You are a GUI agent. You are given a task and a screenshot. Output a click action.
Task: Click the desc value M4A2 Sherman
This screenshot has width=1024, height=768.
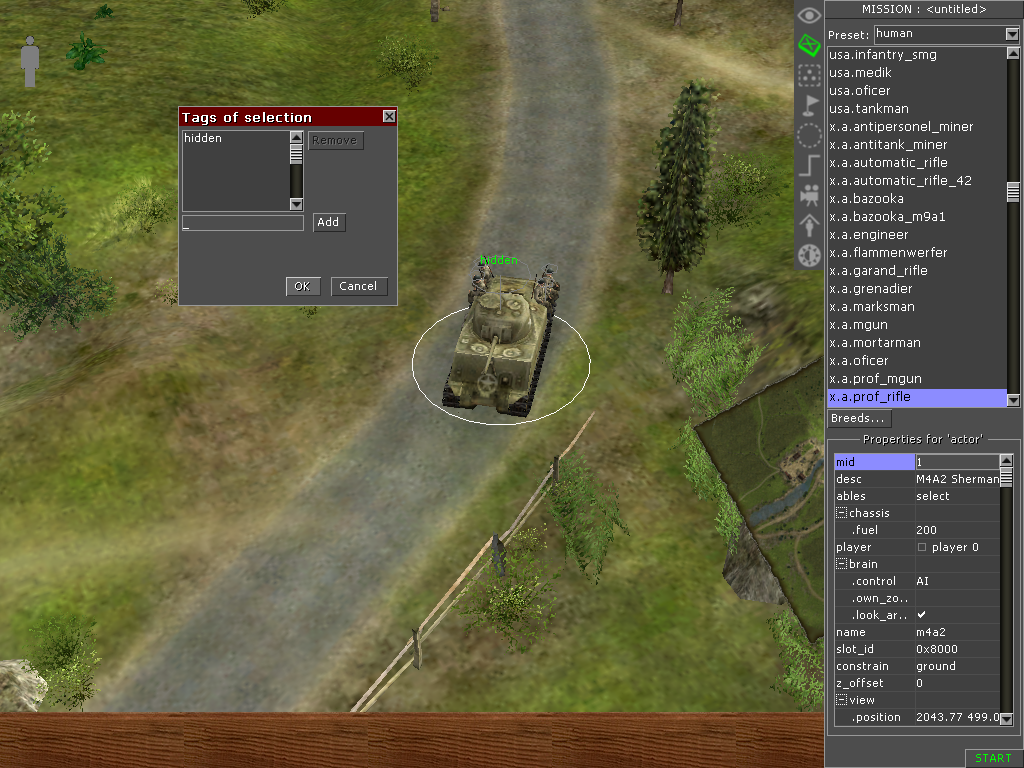click(957, 479)
